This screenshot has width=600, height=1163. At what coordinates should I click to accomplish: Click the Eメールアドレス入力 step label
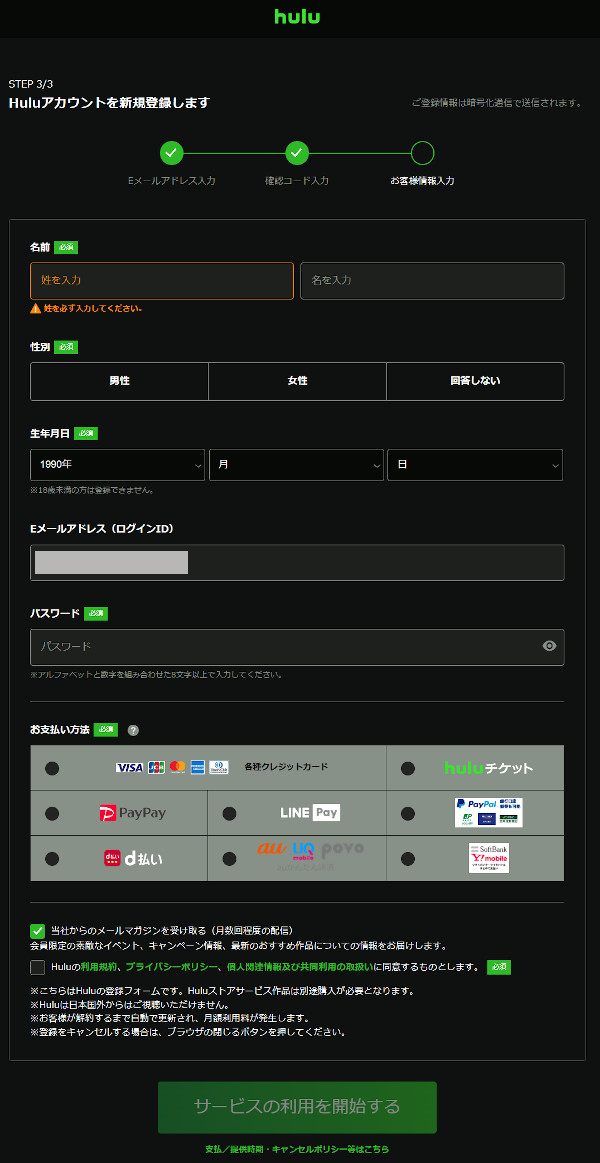(171, 180)
